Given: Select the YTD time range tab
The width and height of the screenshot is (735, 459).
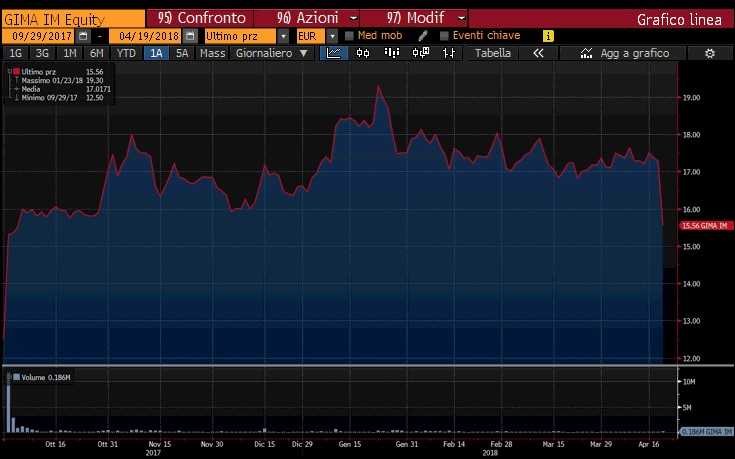Looking at the screenshot, I should pos(126,53).
